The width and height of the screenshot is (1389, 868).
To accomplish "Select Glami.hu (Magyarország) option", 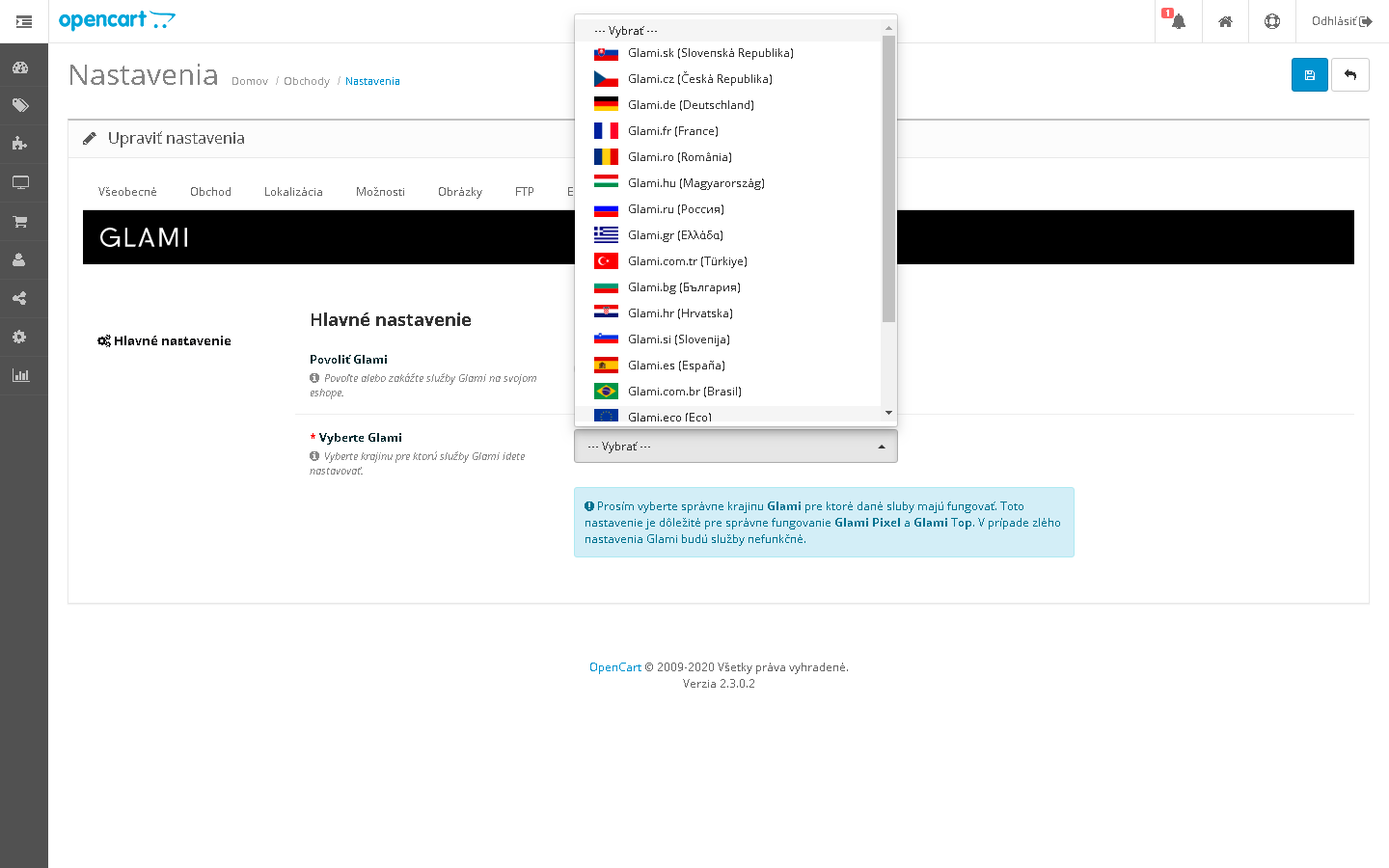I will pos(728,183).
